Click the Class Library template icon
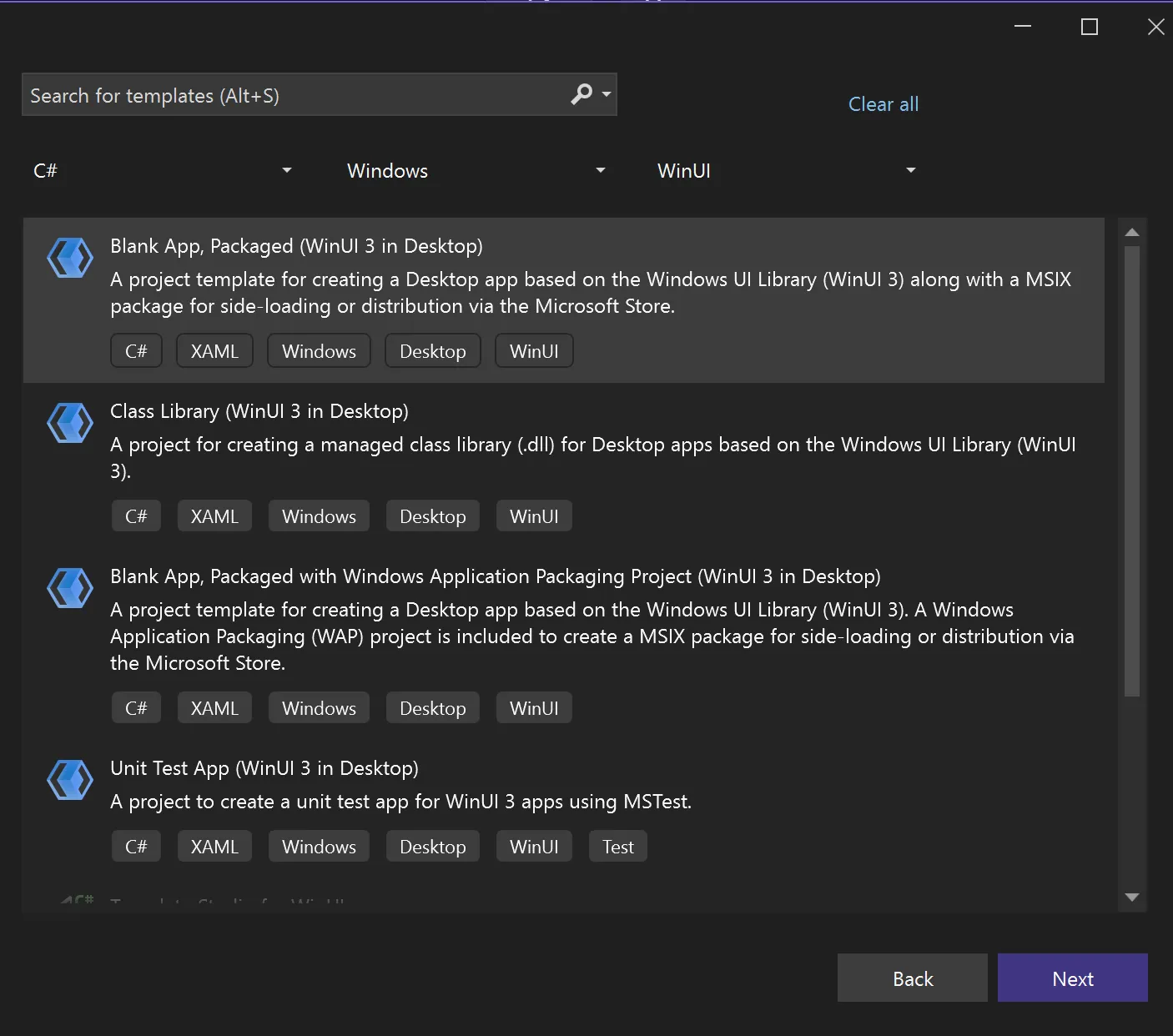This screenshot has height=1036, width=1173. (x=70, y=422)
